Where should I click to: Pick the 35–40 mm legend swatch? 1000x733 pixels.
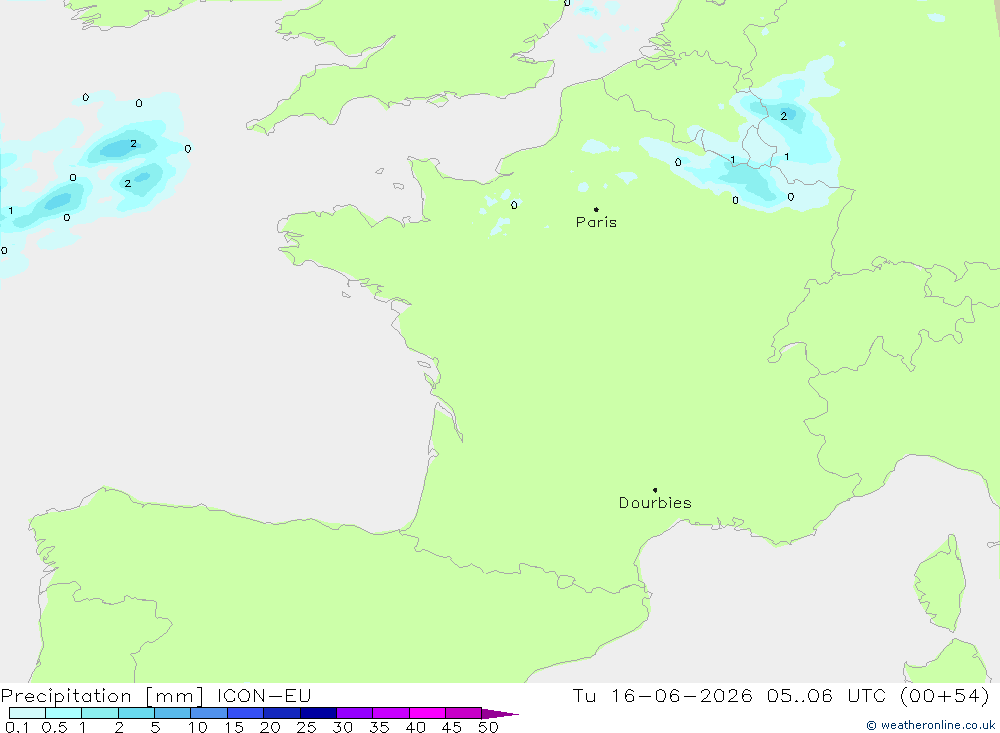(391, 713)
